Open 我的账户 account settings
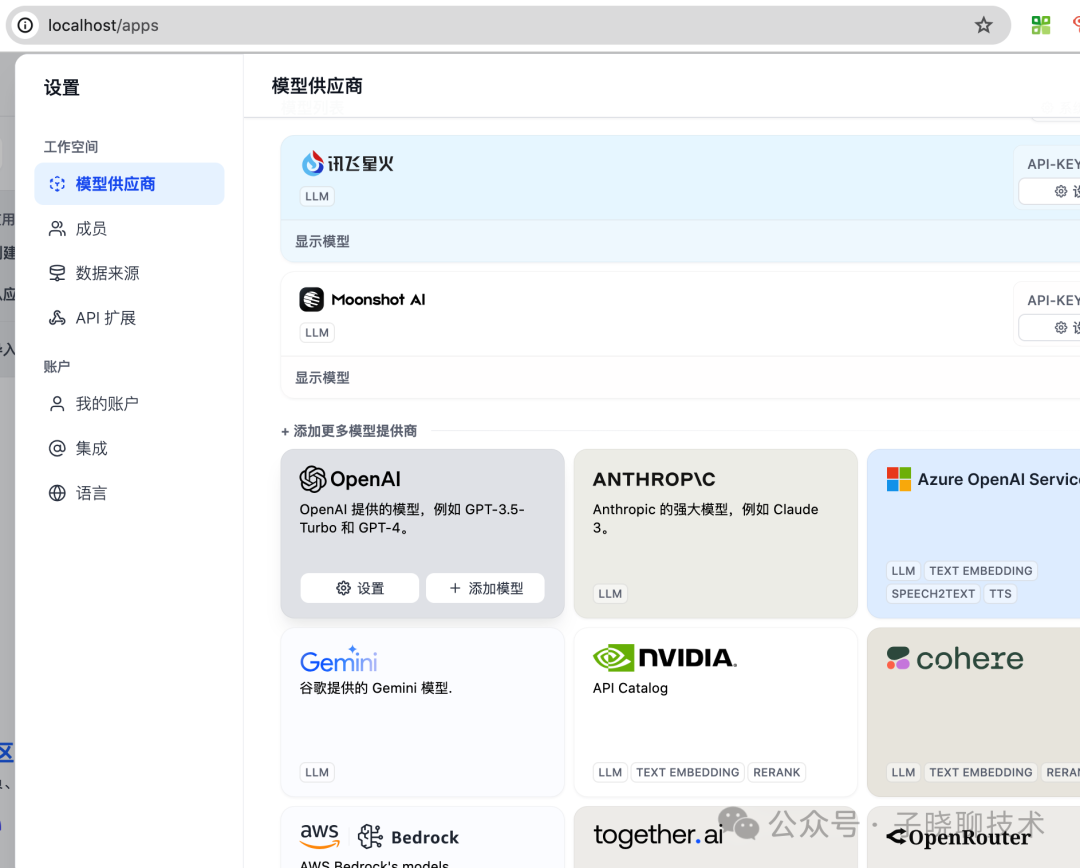 pyautogui.click(x=129, y=404)
